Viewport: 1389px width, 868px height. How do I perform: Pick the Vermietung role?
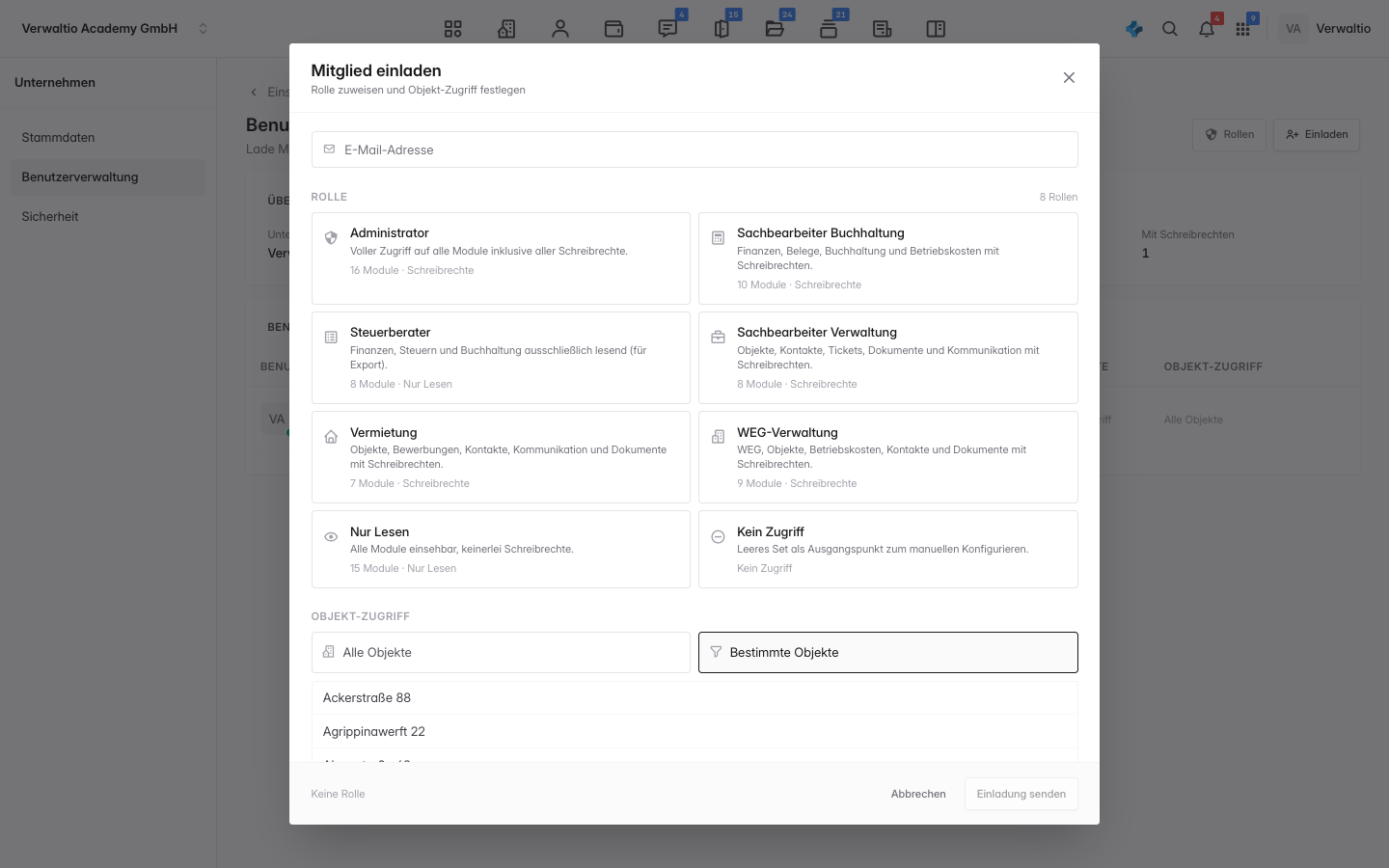click(501, 457)
